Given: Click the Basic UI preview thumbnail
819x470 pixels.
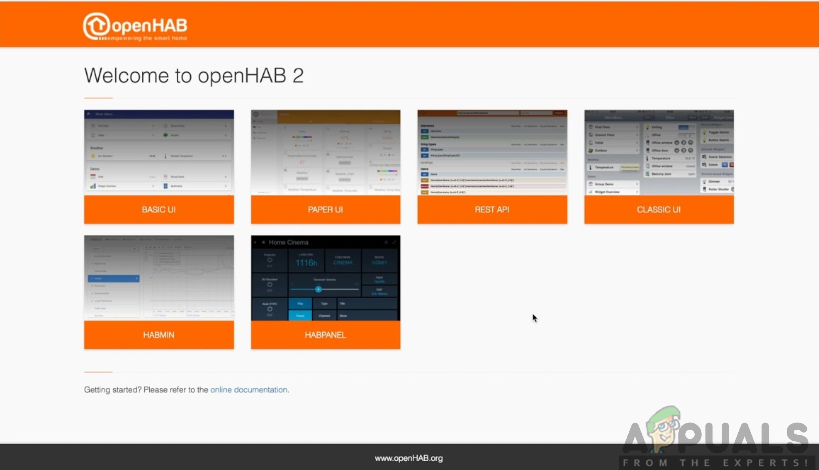Looking at the screenshot, I should point(159,152).
